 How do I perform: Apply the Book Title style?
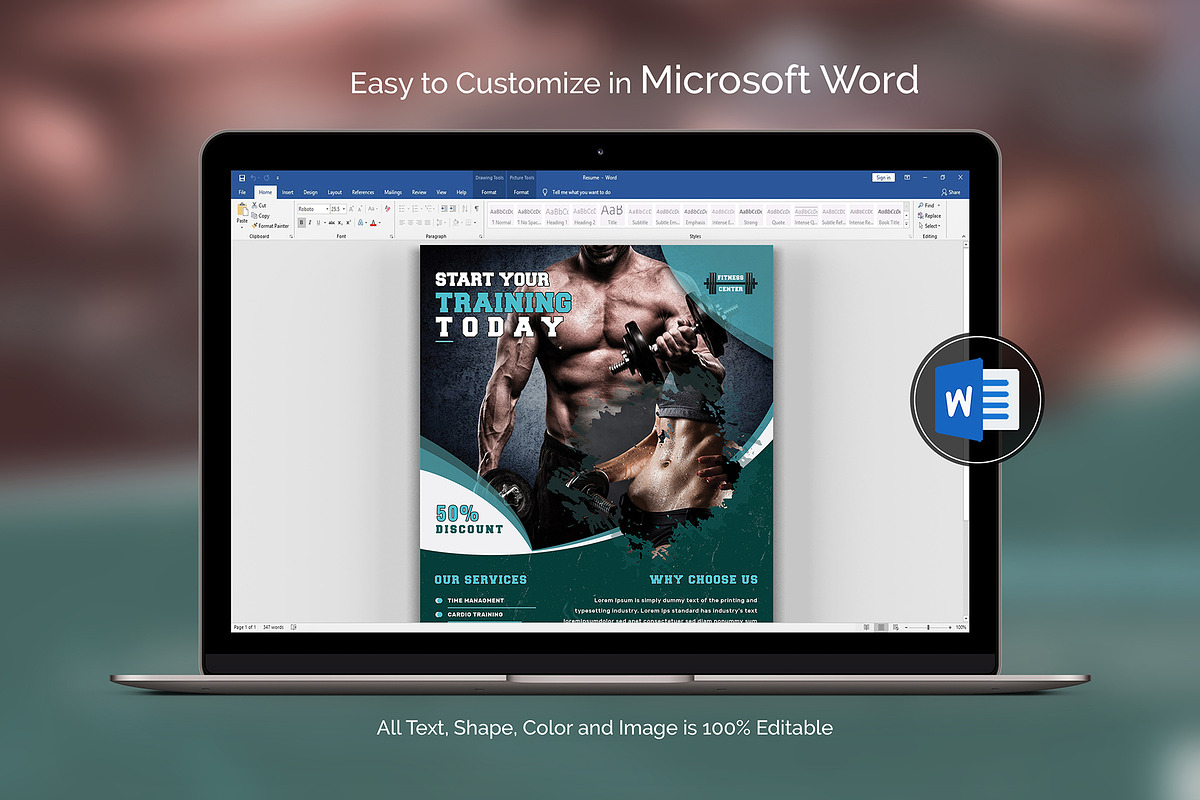pos(889,216)
